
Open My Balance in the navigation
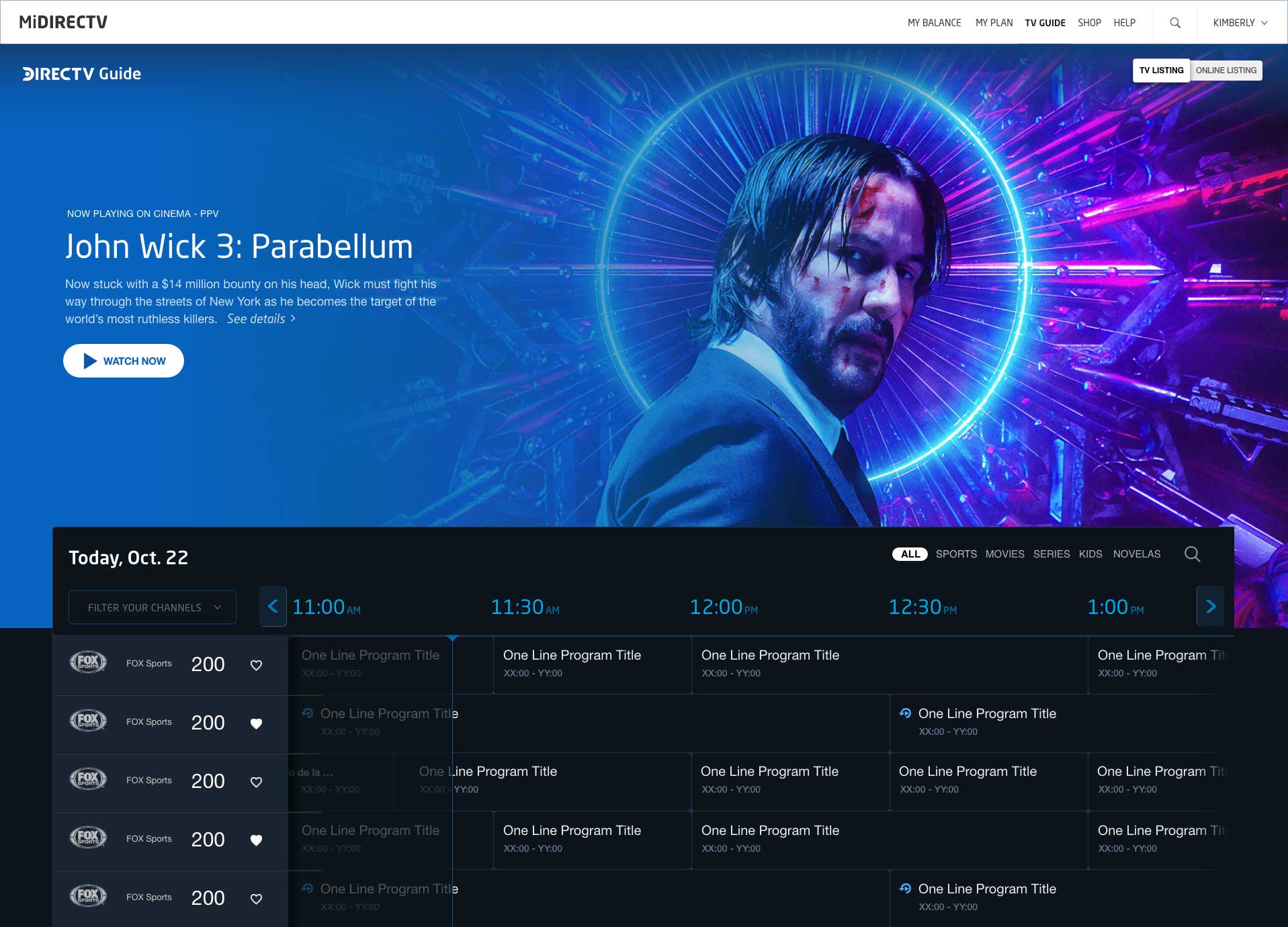pos(934,23)
